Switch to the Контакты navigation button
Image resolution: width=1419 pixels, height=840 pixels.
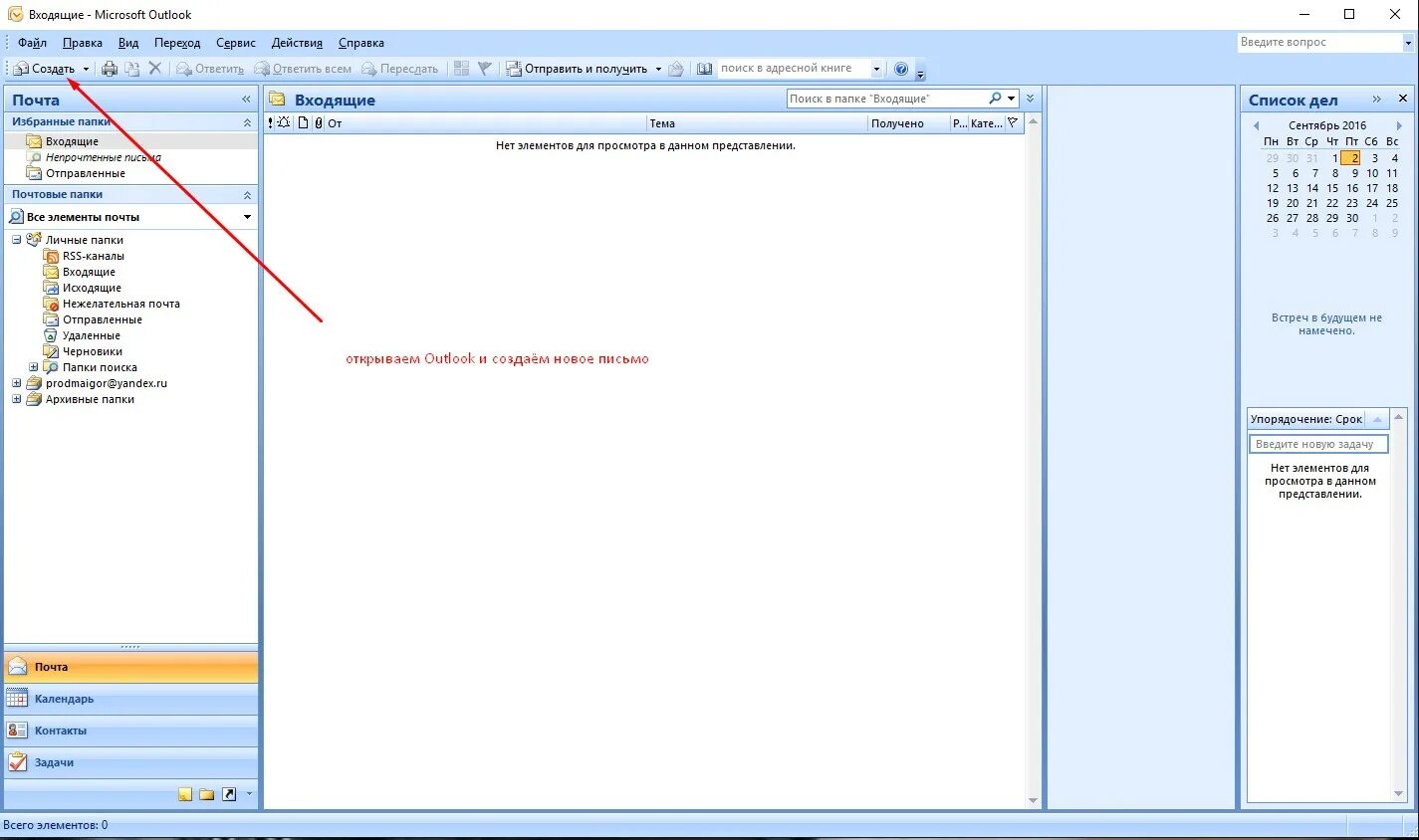point(131,731)
